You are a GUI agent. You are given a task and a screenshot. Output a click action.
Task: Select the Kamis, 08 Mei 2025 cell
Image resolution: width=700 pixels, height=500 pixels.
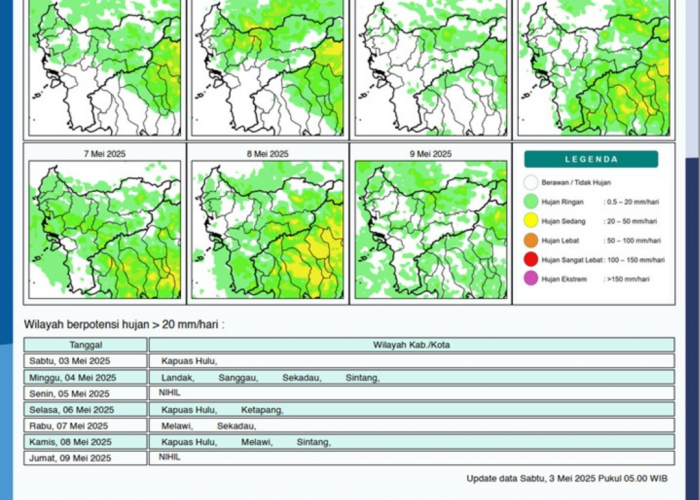(x=86, y=442)
